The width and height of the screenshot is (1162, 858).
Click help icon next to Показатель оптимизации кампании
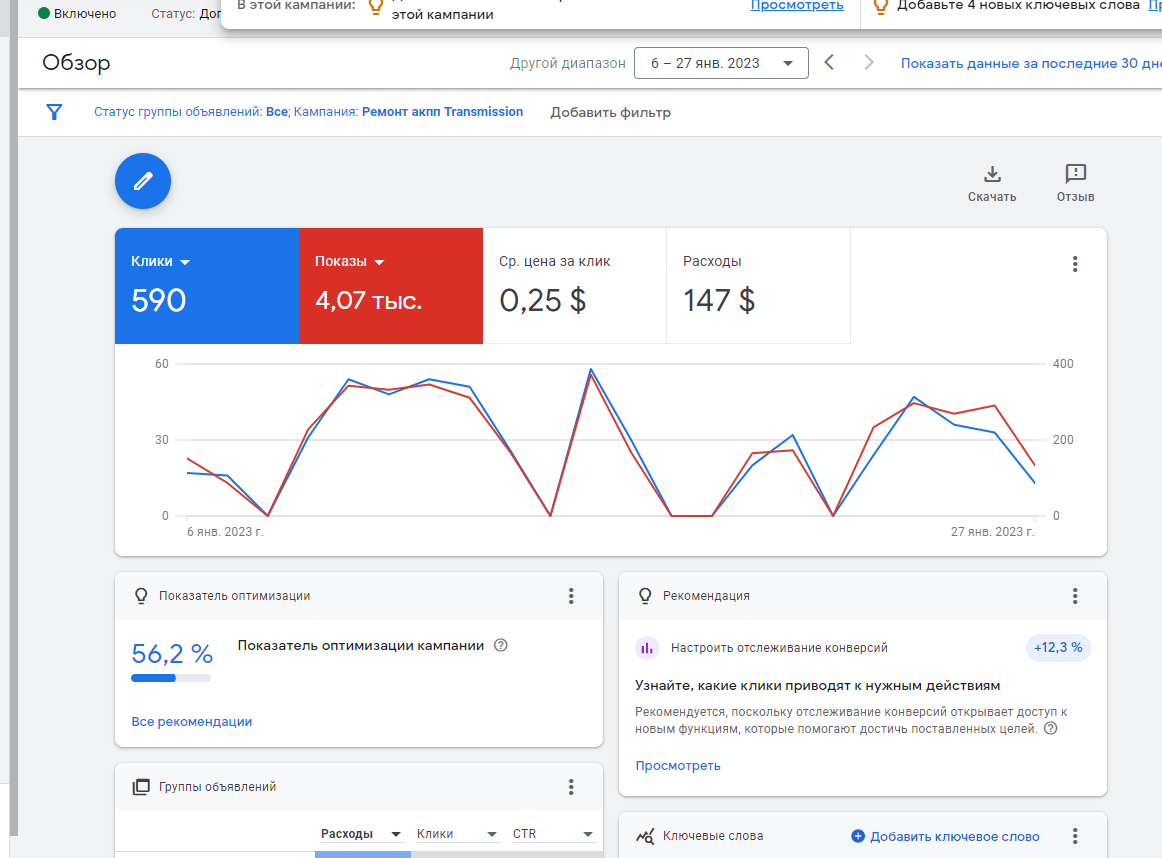pyautogui.click(x=501, y=645)
